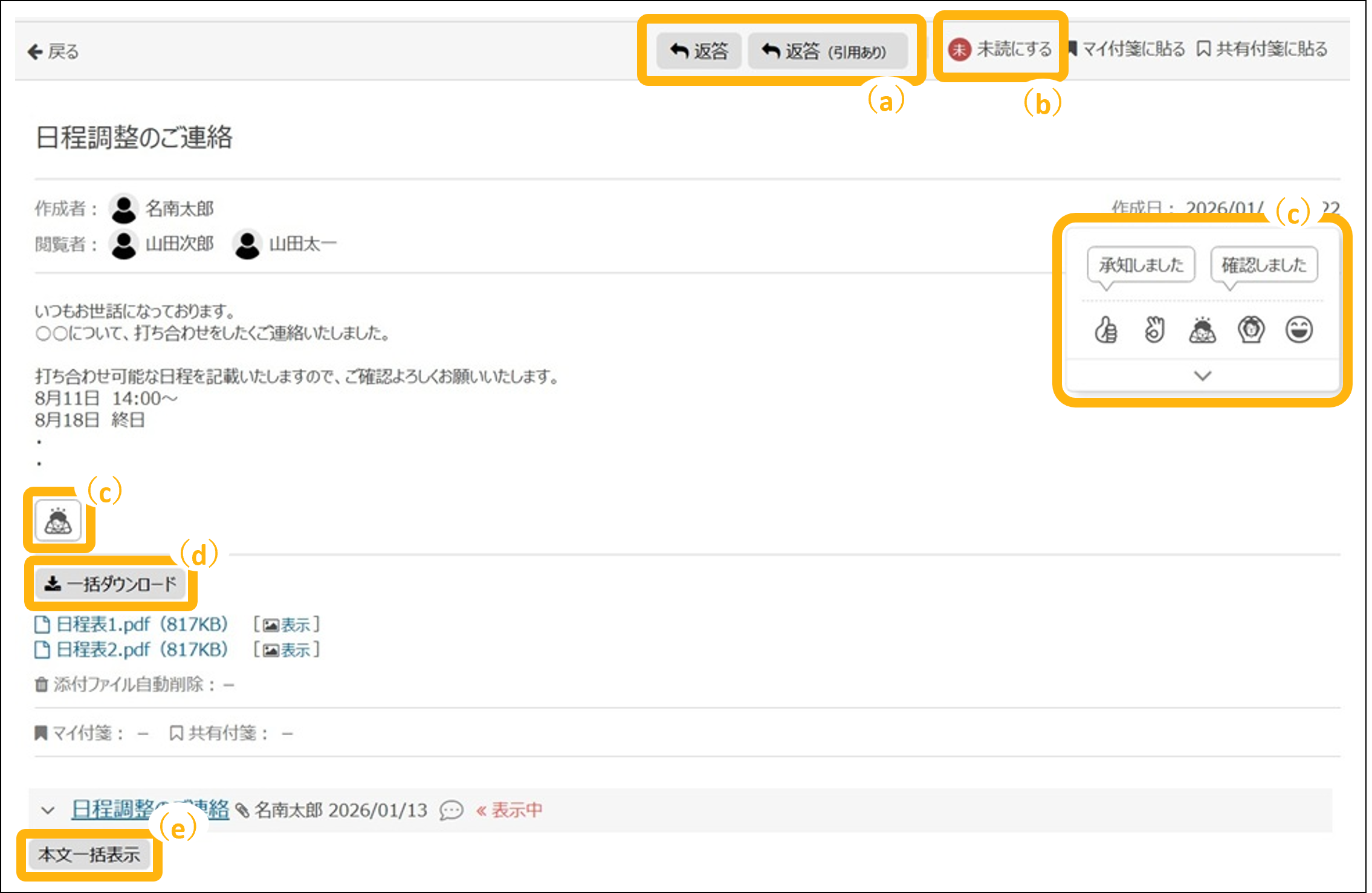This screenshot has width=1372, height=893.
Task: Click the posted bowing reaction below message
Action: [58, 521]
